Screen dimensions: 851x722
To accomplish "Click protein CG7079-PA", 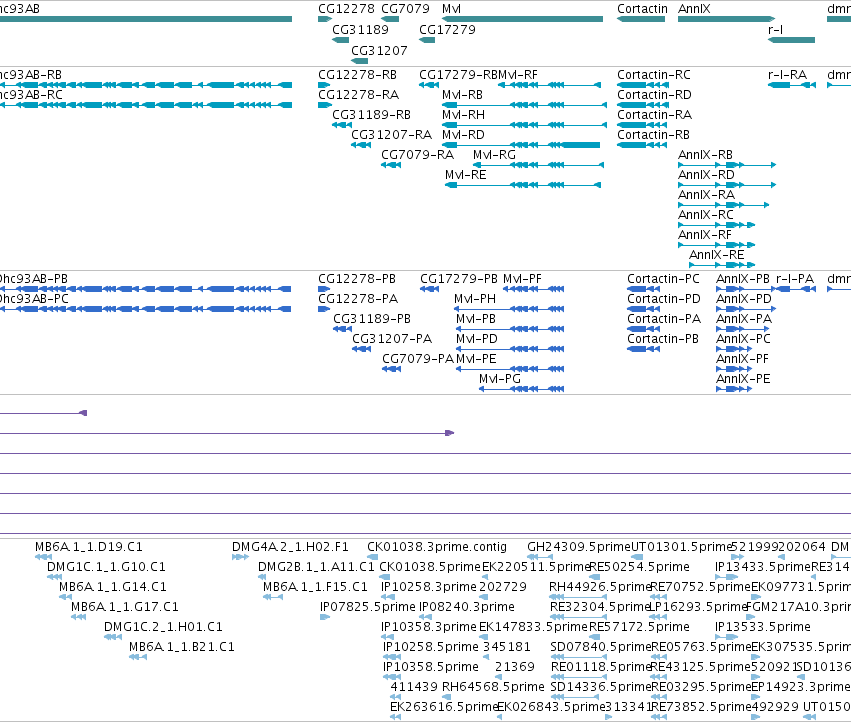I will click(x=391, y=369).
